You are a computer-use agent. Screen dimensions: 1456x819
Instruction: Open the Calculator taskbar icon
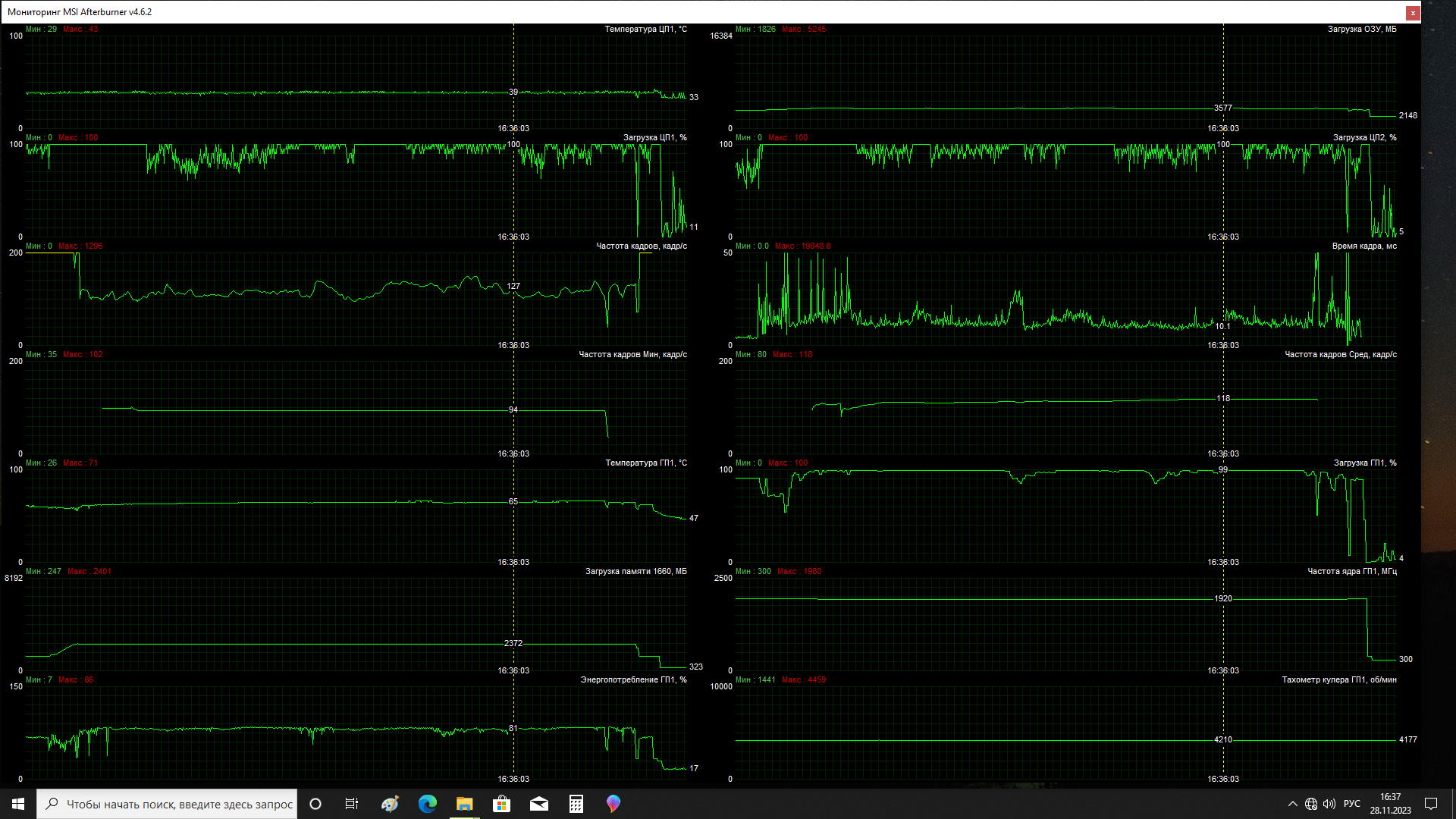coord(576,804)
